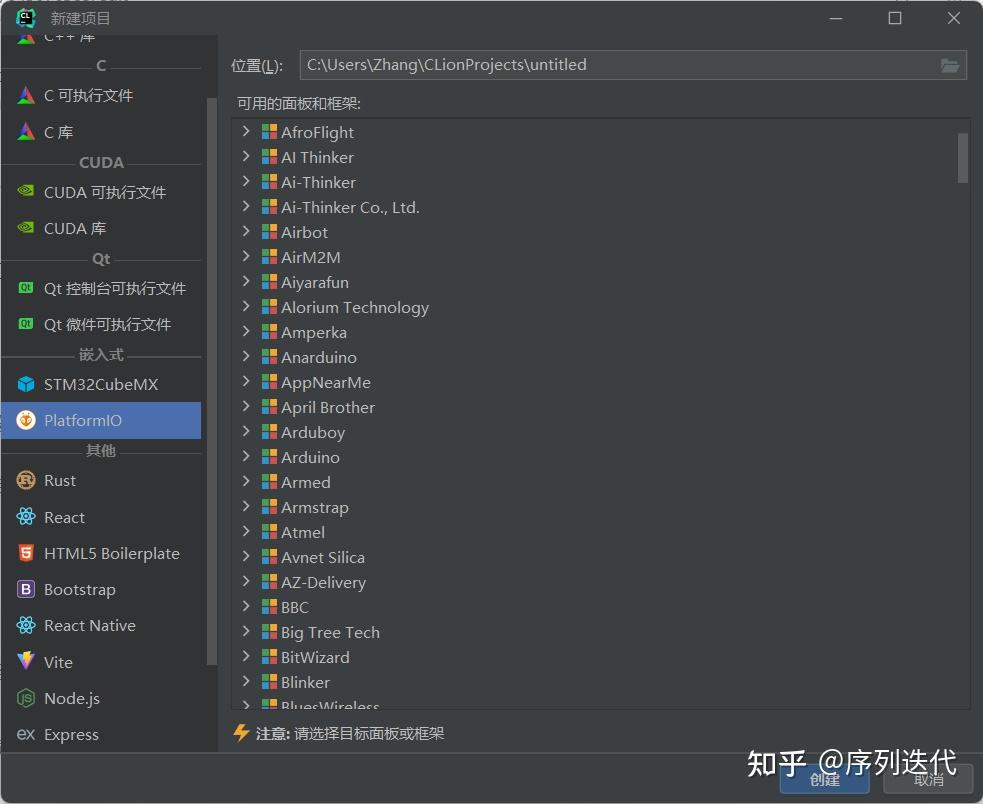The image size is (983, 804).
Task: Select the Ai-Thinker Co., Ltd. row
Action: (600, 207)
